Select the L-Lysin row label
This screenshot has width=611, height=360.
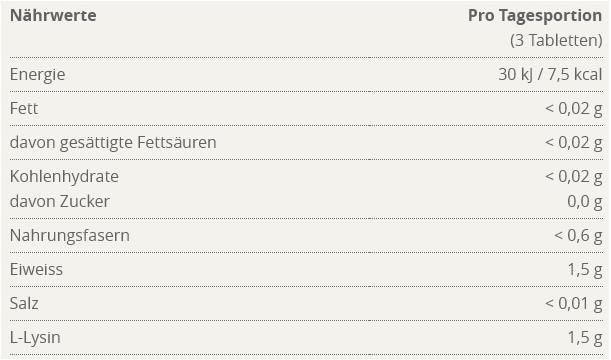[35, 338]
